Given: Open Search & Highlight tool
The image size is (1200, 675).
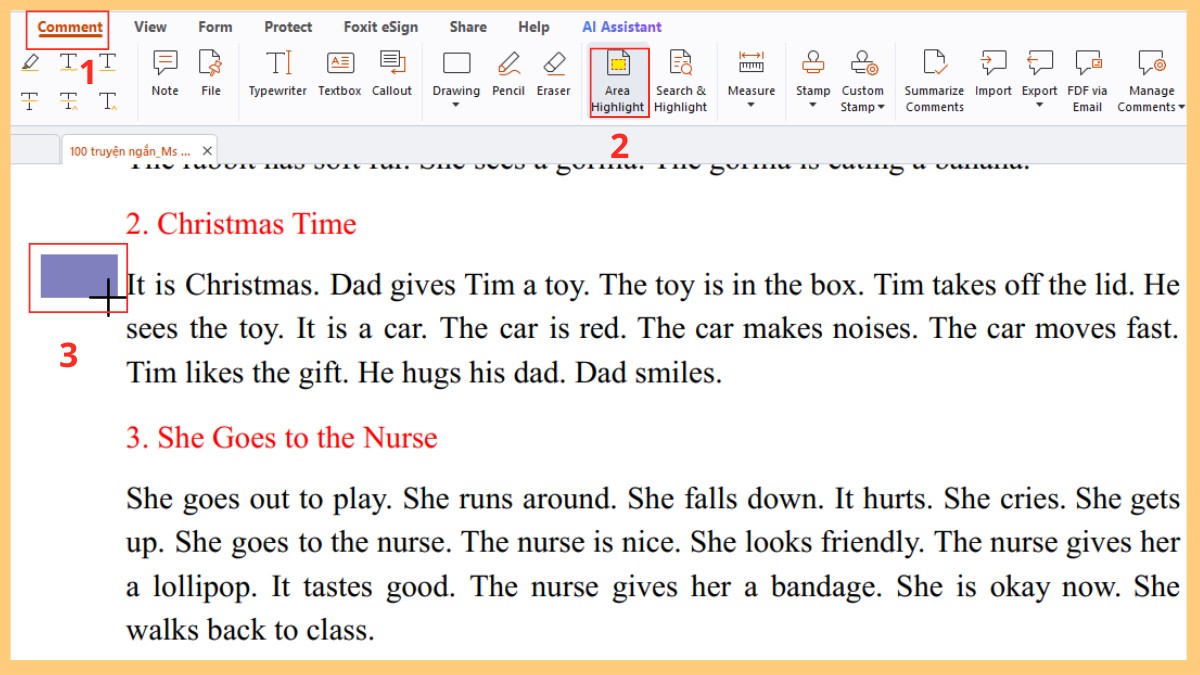Looking at the screenshot, I should coord(681,80).
